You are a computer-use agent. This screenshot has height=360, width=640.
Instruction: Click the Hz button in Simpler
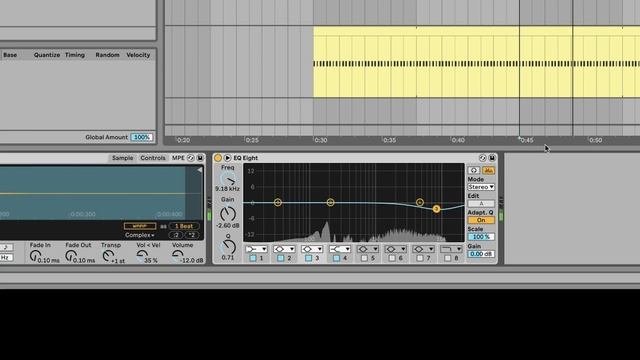(6, 257)
